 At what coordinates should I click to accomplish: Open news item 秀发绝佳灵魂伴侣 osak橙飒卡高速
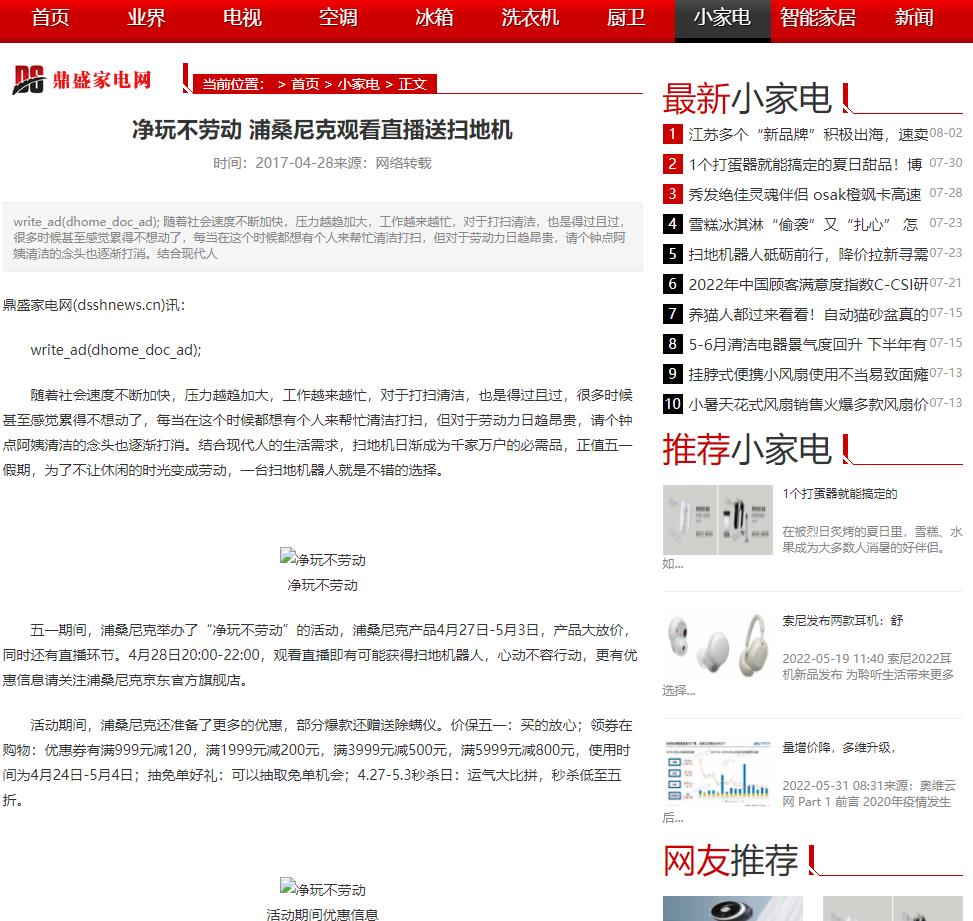[805, 194]
